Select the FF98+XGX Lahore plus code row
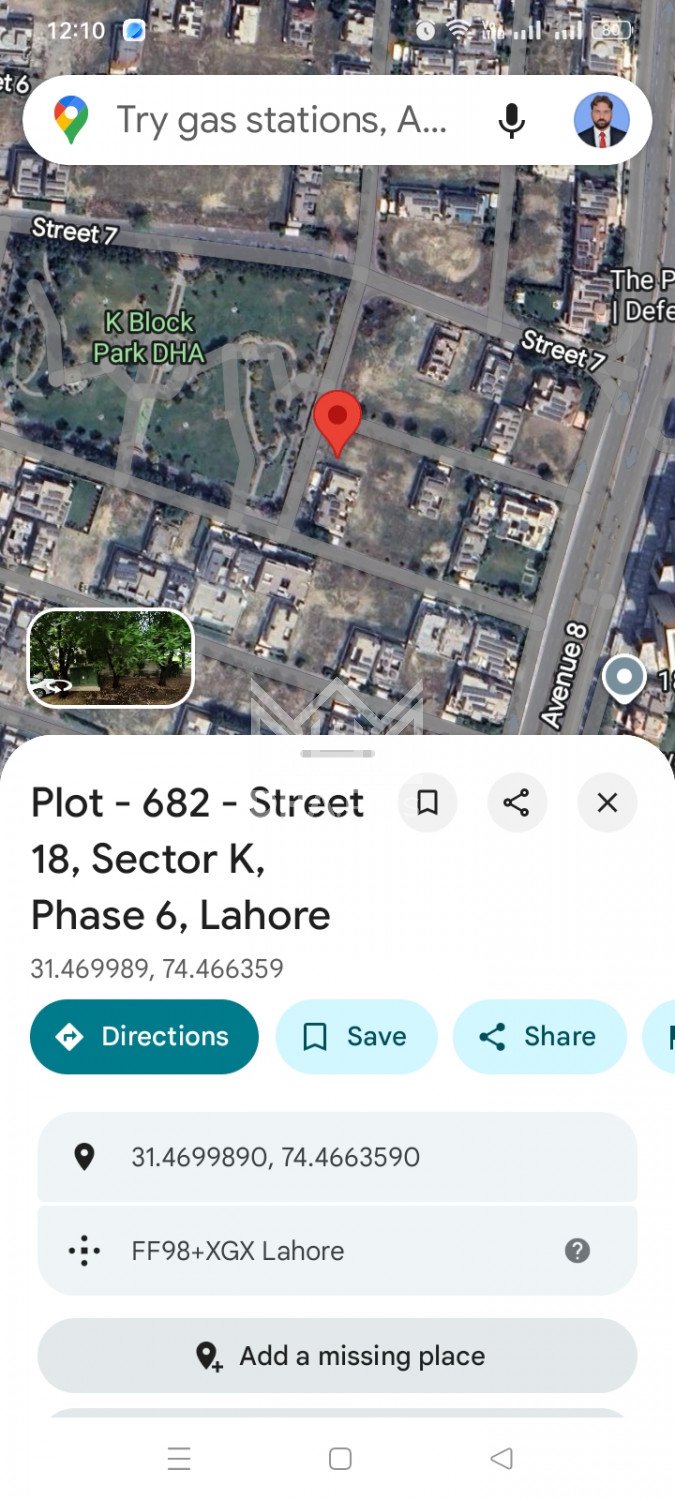Screen dimensions: 675x1500 [x=337, y=1250]
